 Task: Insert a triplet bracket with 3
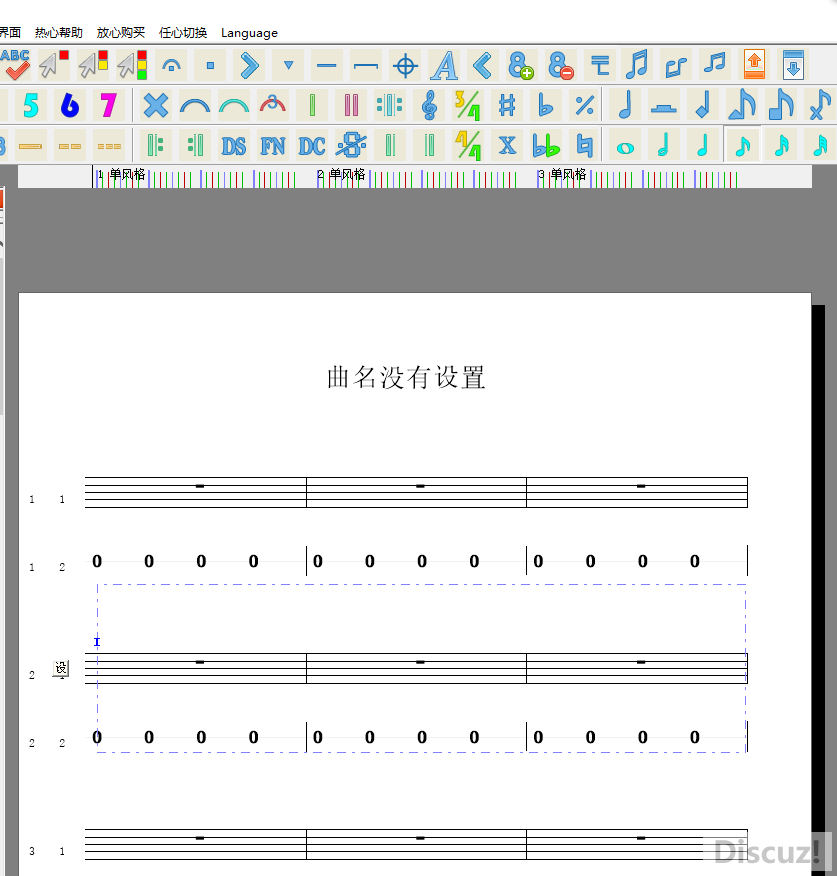click(273, 105)
